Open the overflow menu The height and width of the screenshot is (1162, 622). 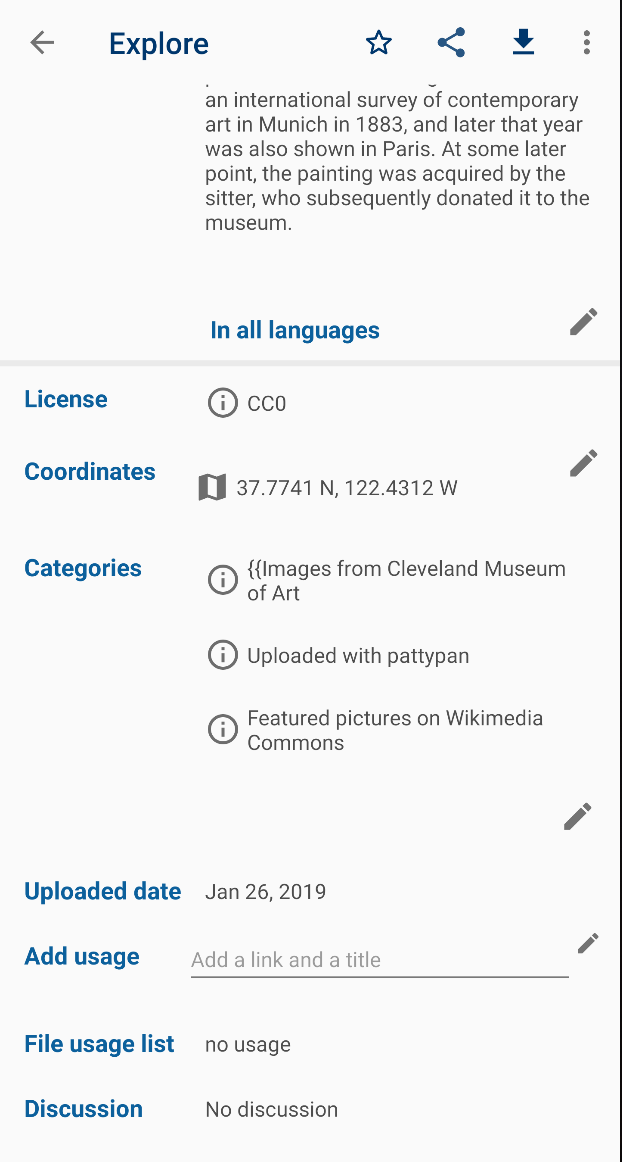click(587, 42)
